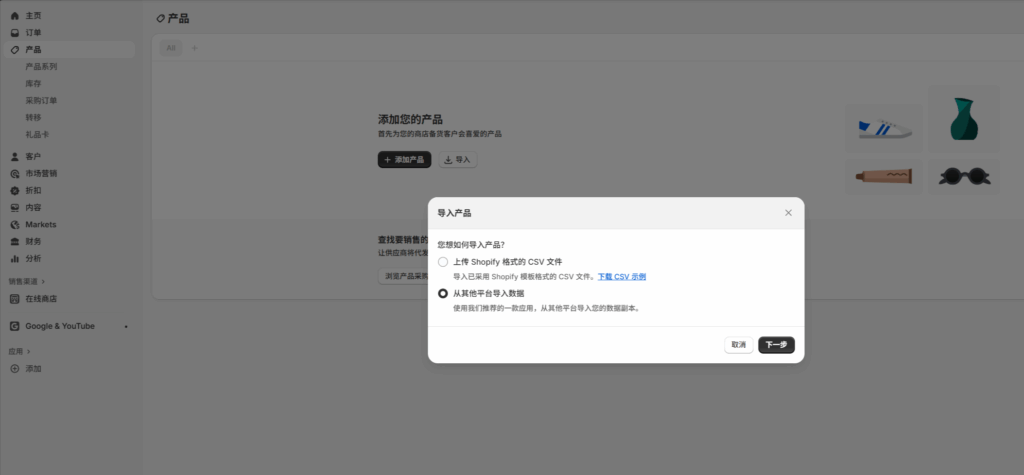
Task: Select 从其他平台导入数据 radio option
Action: point(443,293)
